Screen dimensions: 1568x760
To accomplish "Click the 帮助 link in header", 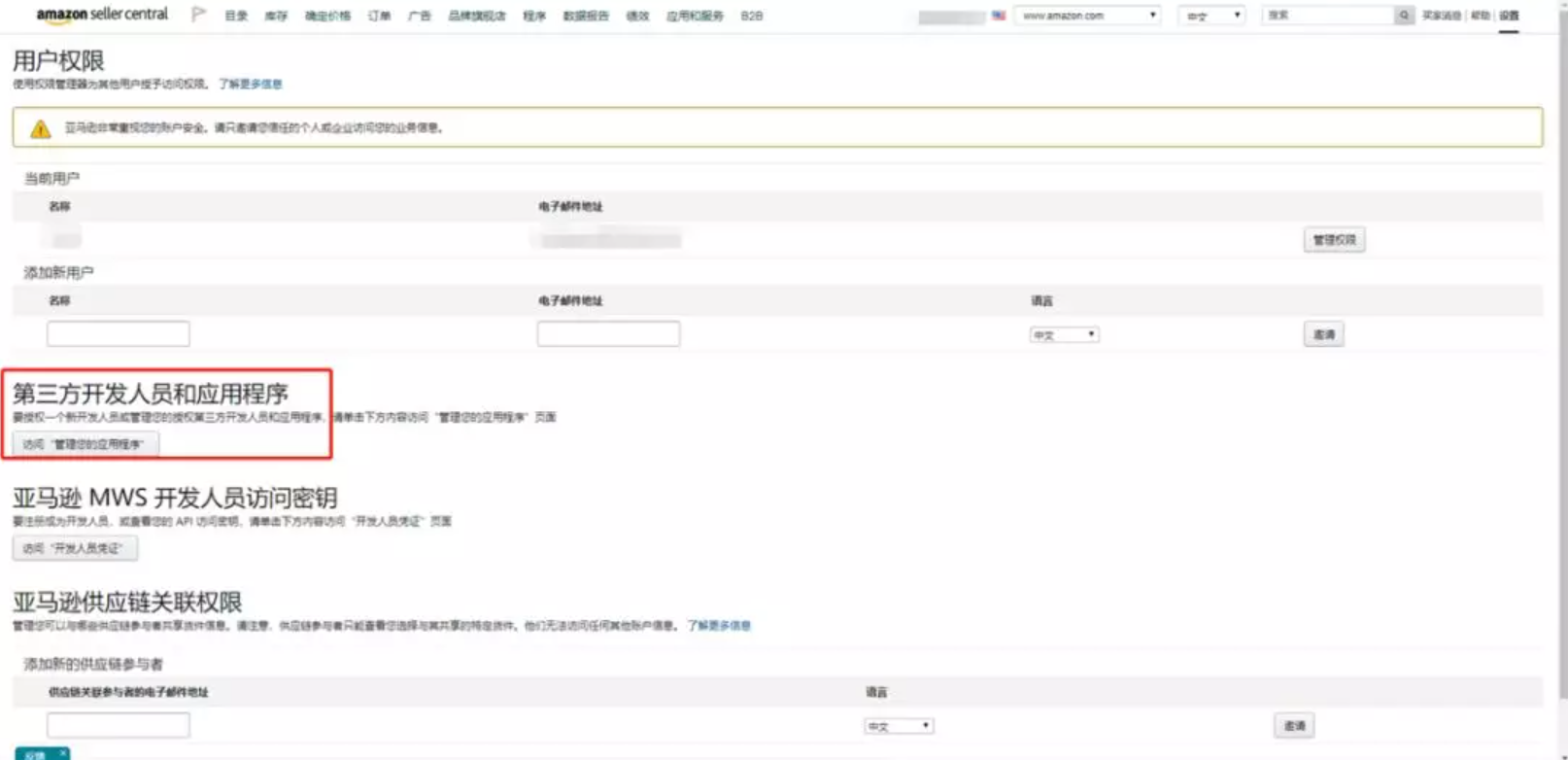I will (x=1480, y=16).
